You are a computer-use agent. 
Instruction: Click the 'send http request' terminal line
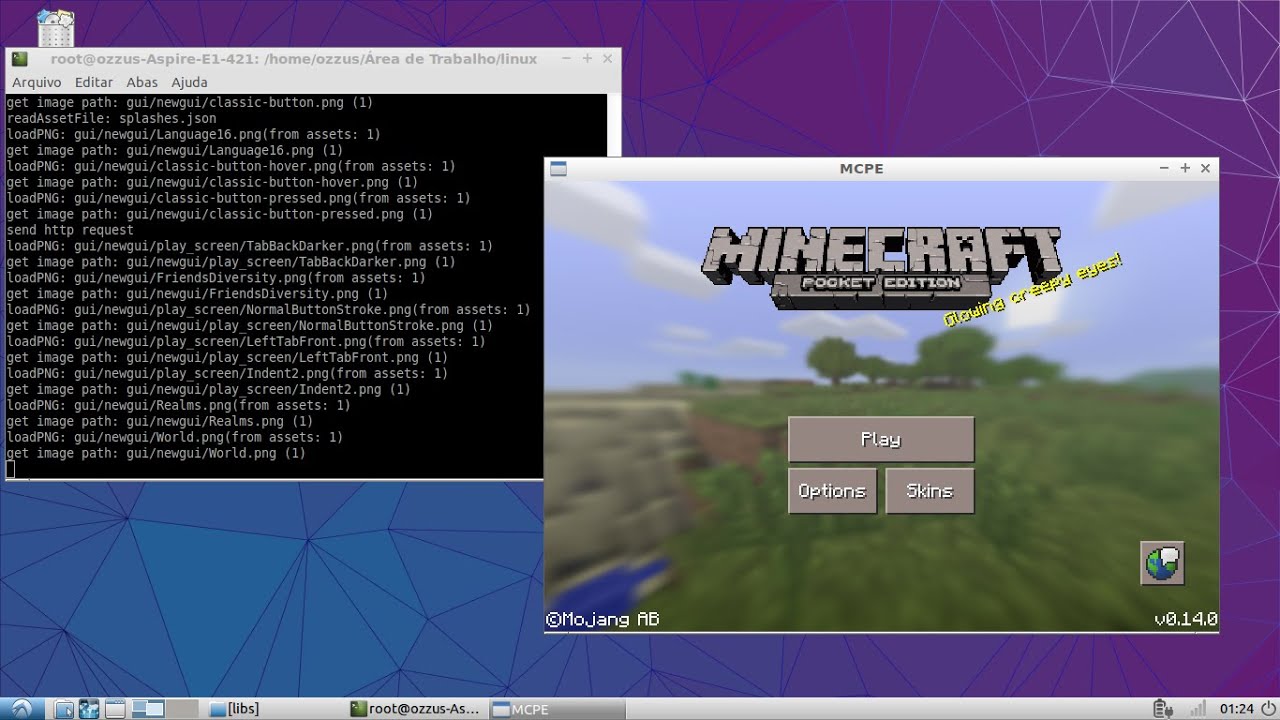pyautogui.click(x=70, y=230)
